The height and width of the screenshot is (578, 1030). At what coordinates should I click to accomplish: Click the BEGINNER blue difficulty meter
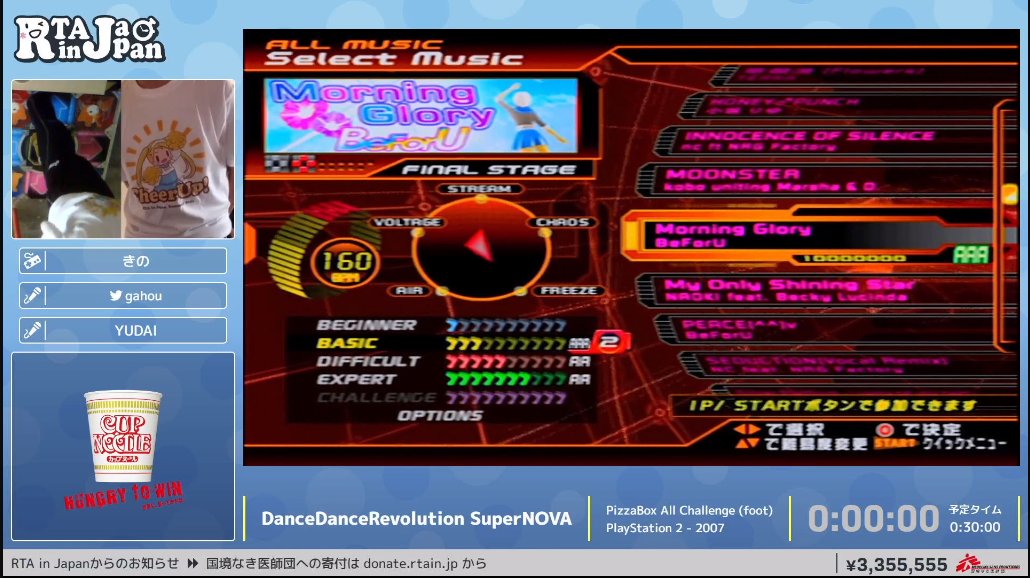[506, 325]
